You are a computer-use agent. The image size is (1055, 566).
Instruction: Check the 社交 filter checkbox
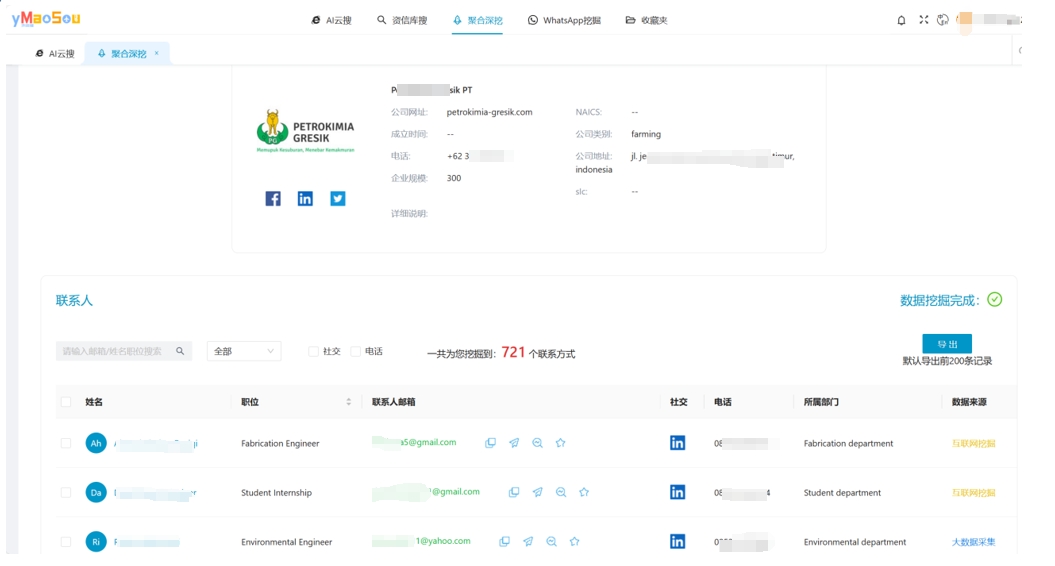pyautogui.click(x=313, y=351)
